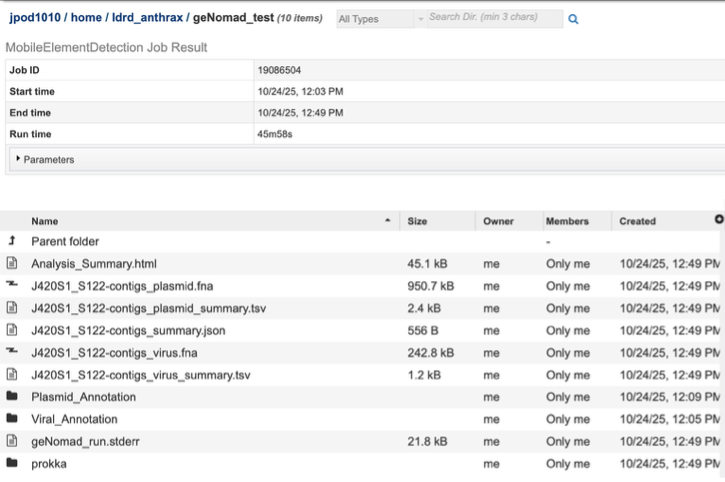Image resolution: width=725 pixels, height=482 pixels.
Task: Click the 21.8 kB size cell
Action: (x=427, y=441)
